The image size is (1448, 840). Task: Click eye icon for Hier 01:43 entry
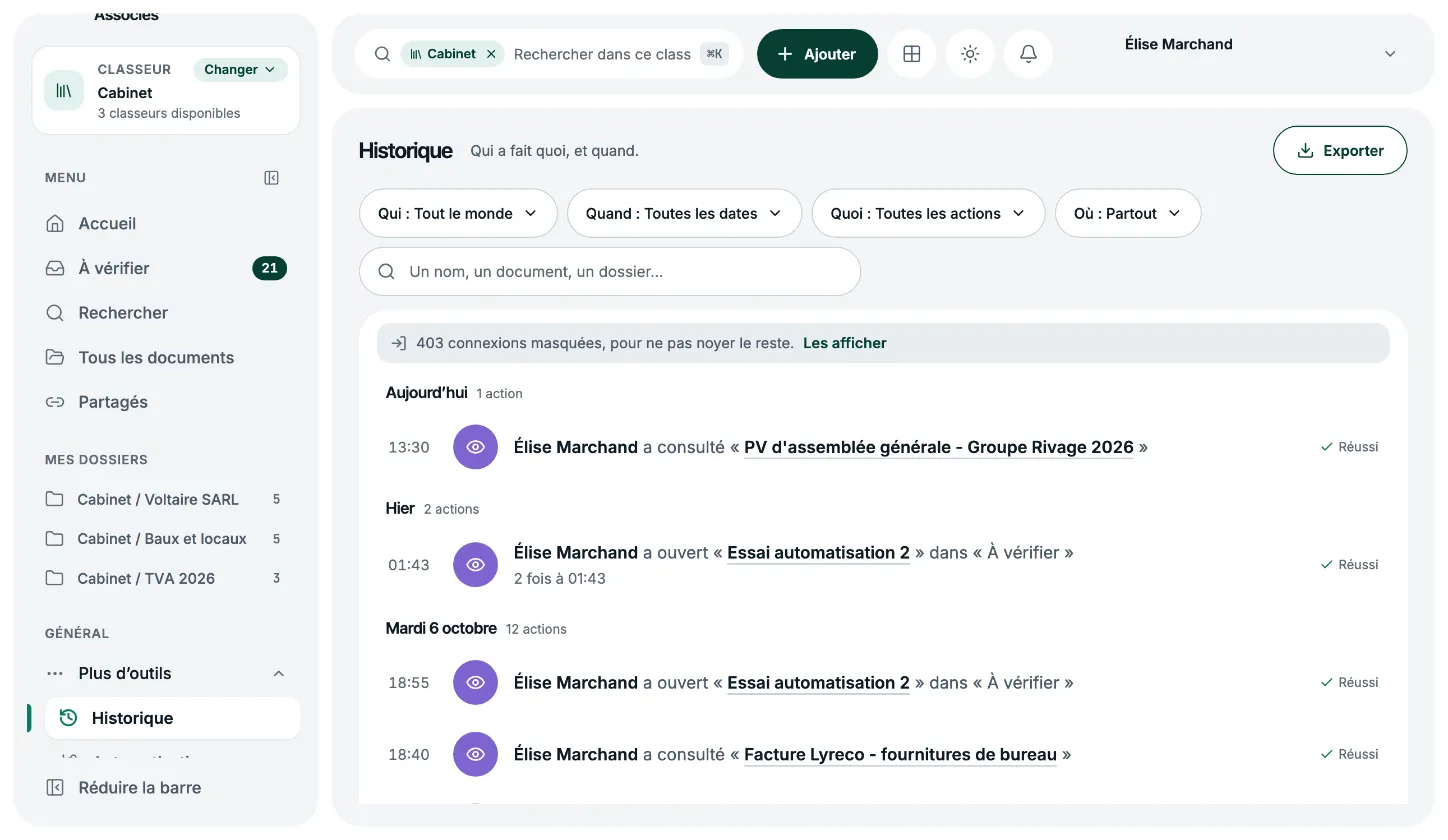pyautogui.click(x=476, y=565)
